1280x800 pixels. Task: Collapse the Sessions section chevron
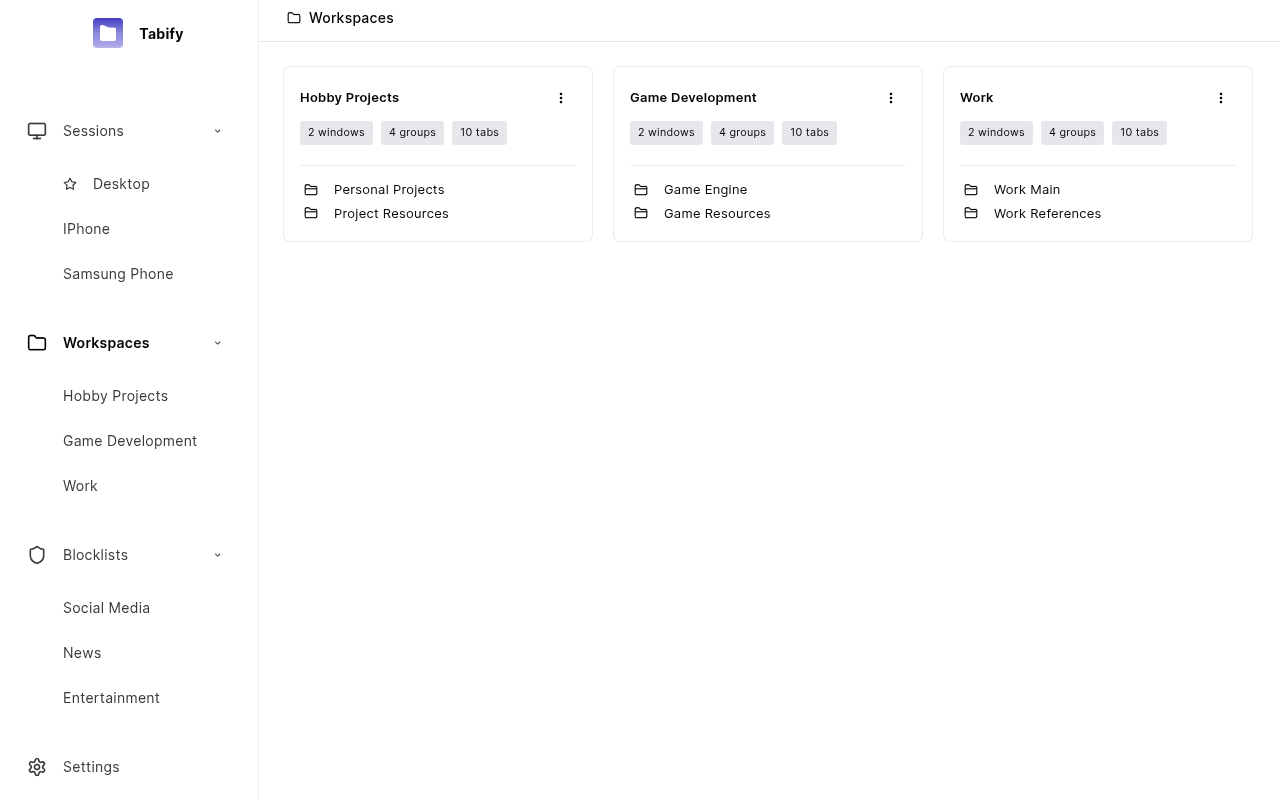(217, 131)
